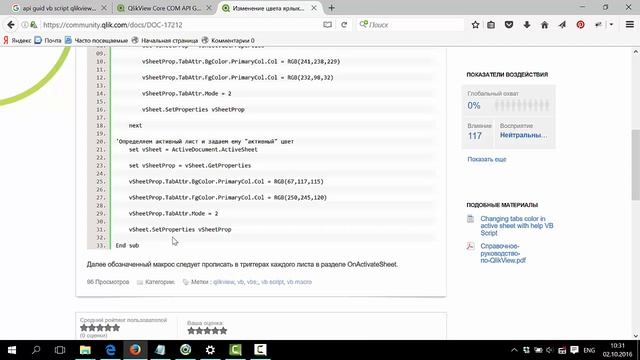Rate the document using Ваша оценка stars
Screen dimensions: 640x360
click(207, 331)
